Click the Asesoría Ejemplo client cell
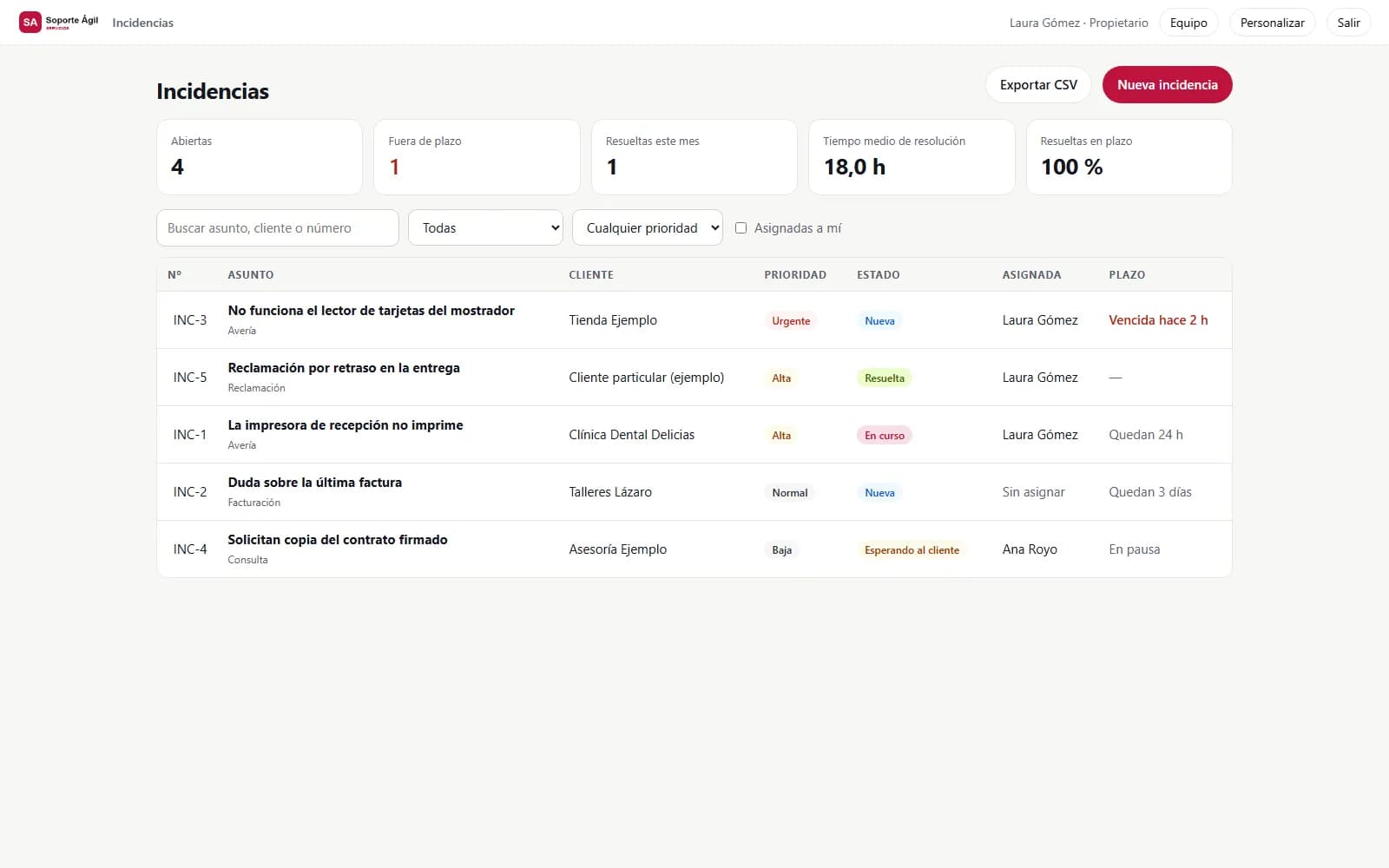The image size is (1389, 868). [x=618, y=549]
